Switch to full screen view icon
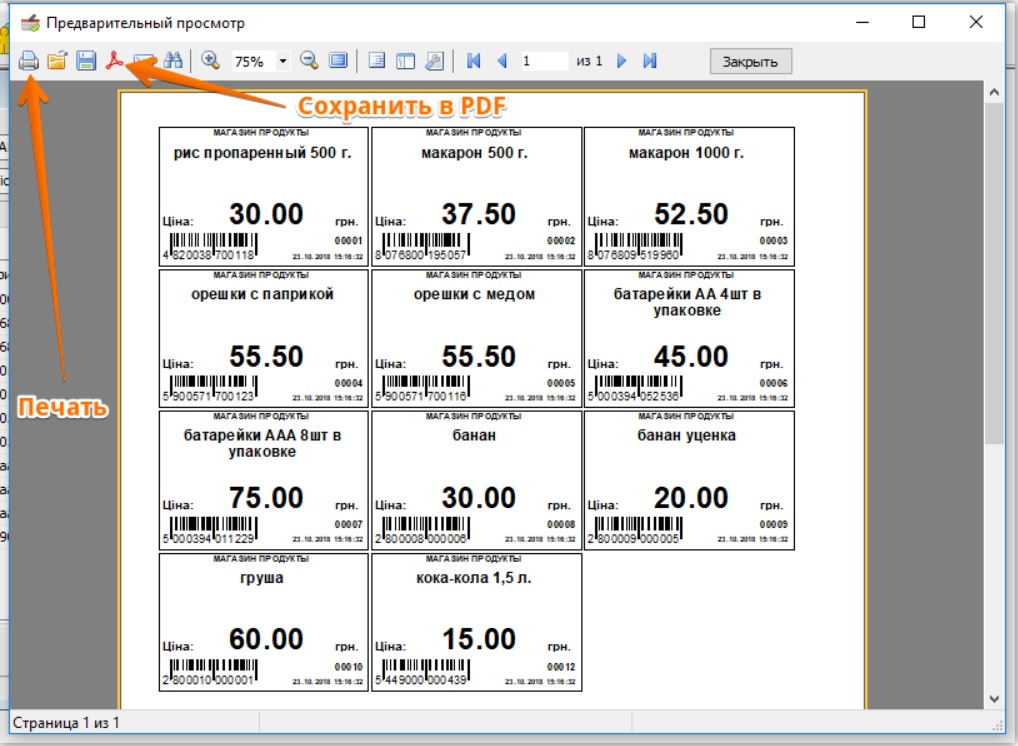Viewport: 1018px width, 746px height. tap(338, 61)
